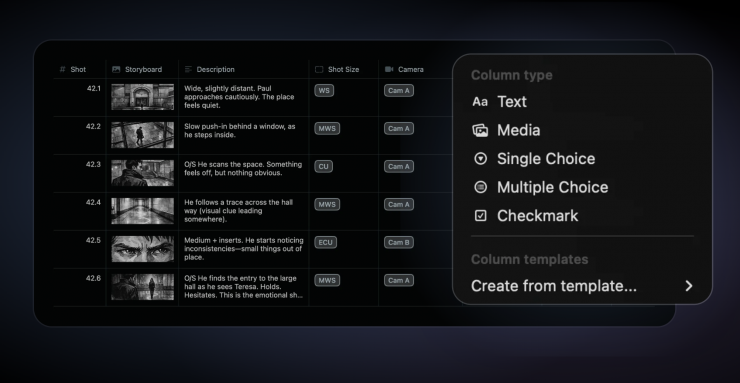Click the Multiple Choice icon
The width and height of the screenshot is (740, 383).
[480, 187]
